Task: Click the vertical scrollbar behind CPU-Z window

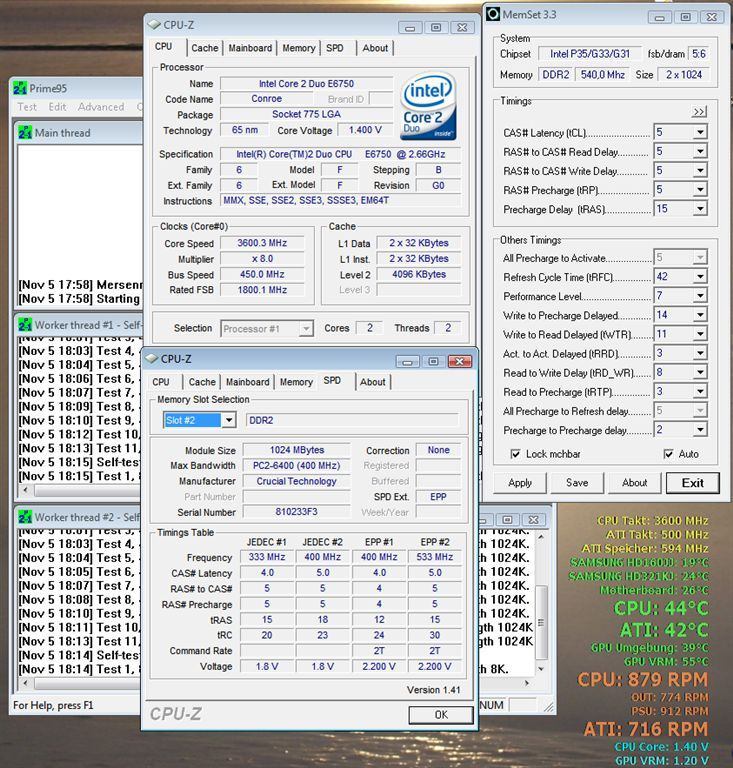Action: click(x=541, y=603)
